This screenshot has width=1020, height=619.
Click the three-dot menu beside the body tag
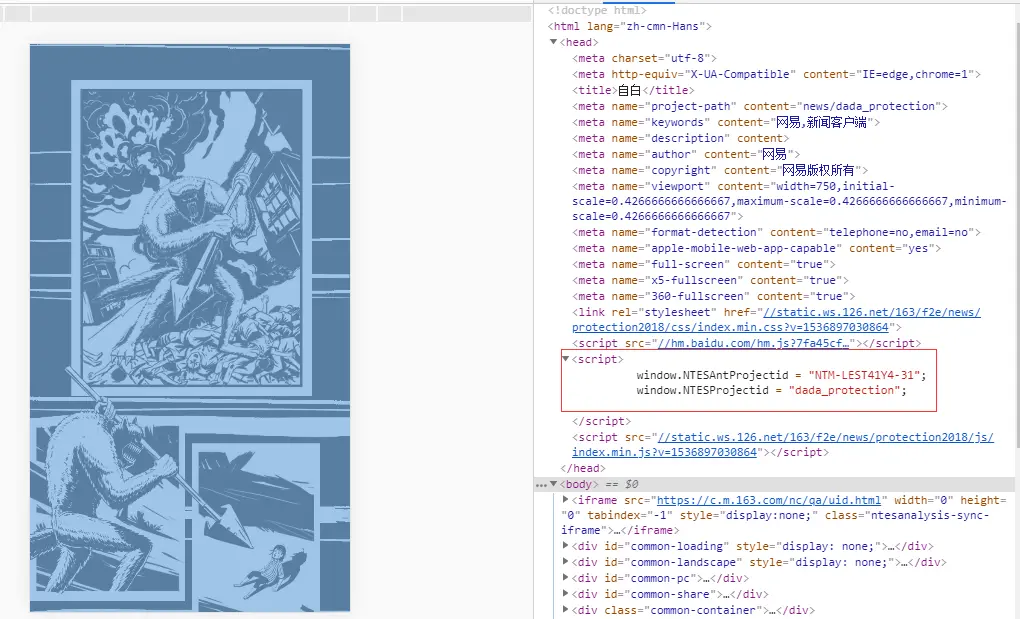tap(540, 484)
